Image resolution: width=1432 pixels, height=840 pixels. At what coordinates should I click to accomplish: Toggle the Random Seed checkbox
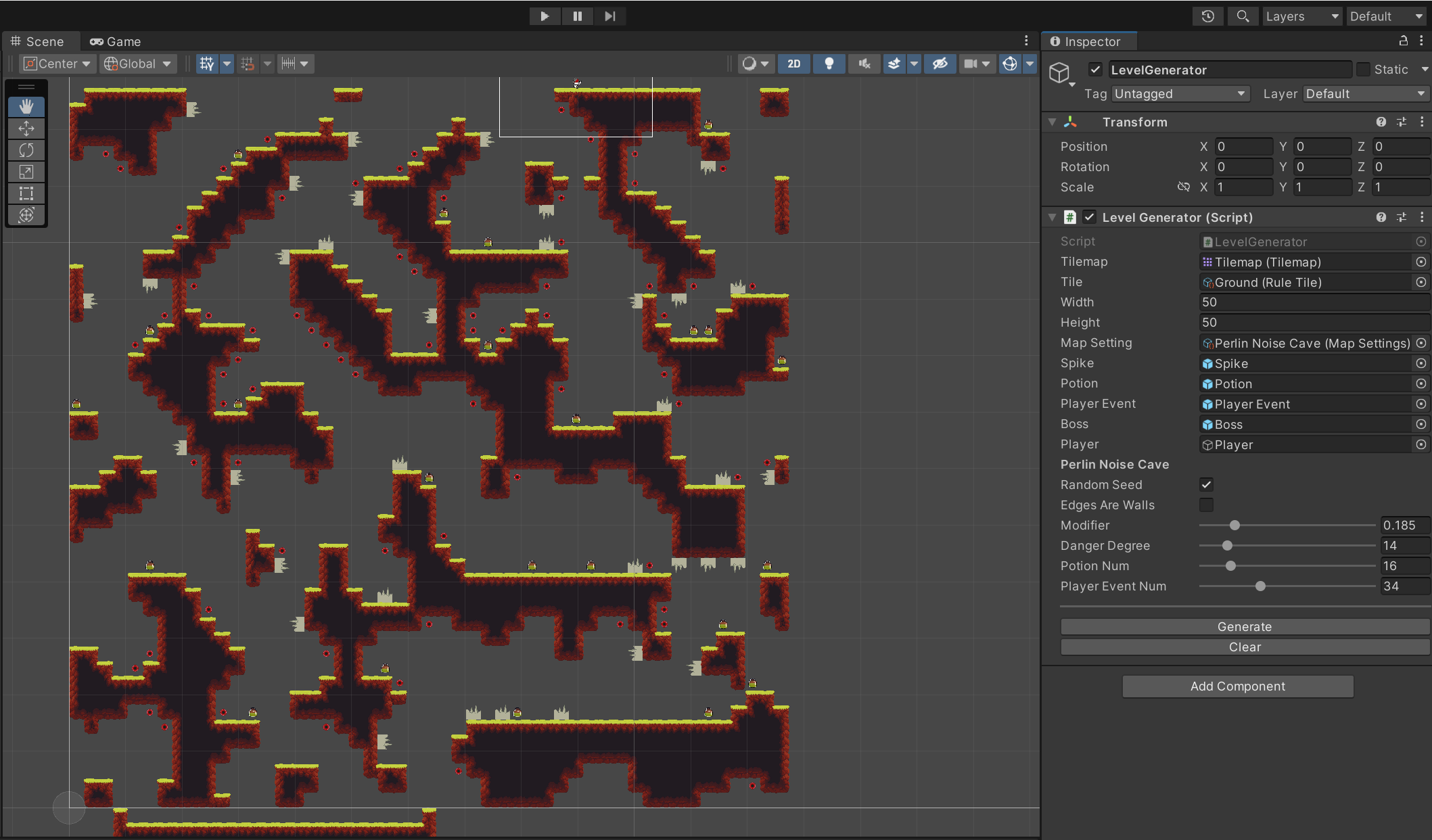coord(1206,484)
